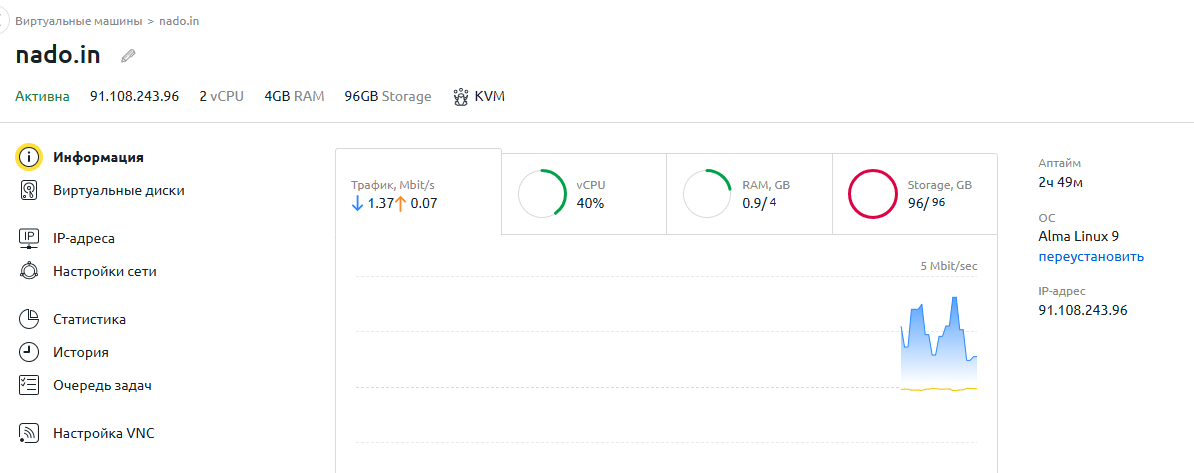Click the Виртуальные диски disk icon

click(x=30, y=190)
